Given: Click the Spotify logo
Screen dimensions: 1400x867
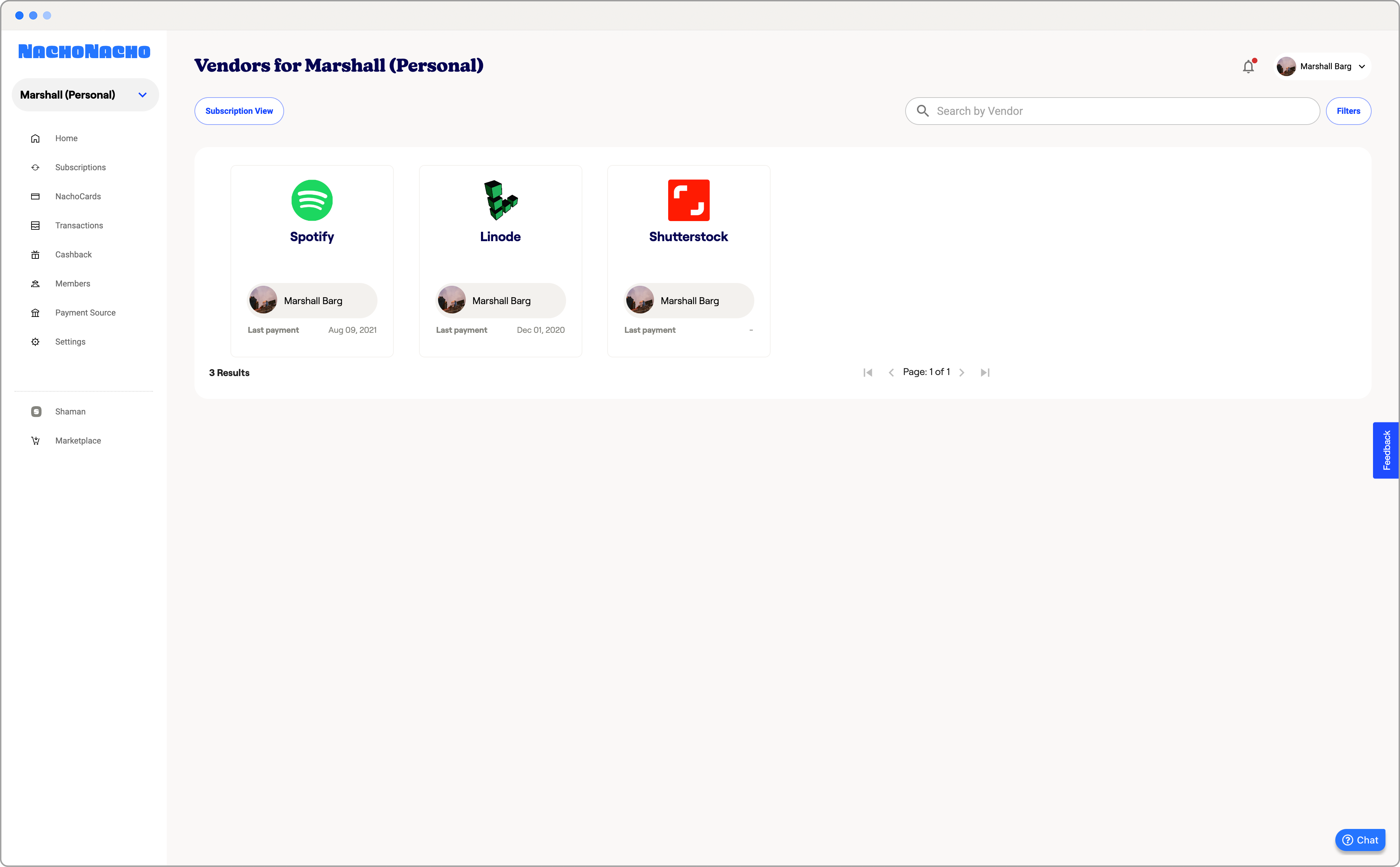Looking at the screenshot, I should click(312, 200).
